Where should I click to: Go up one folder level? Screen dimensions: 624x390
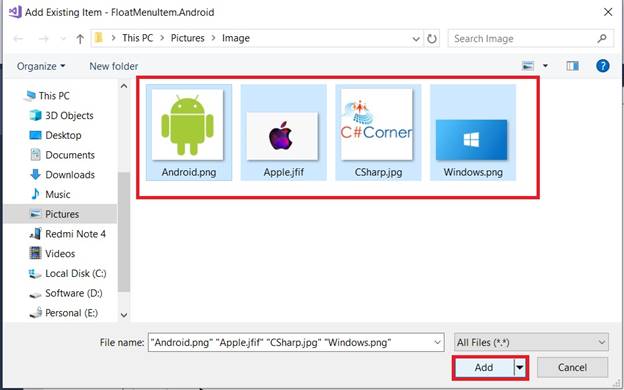[x=80, y=39]
